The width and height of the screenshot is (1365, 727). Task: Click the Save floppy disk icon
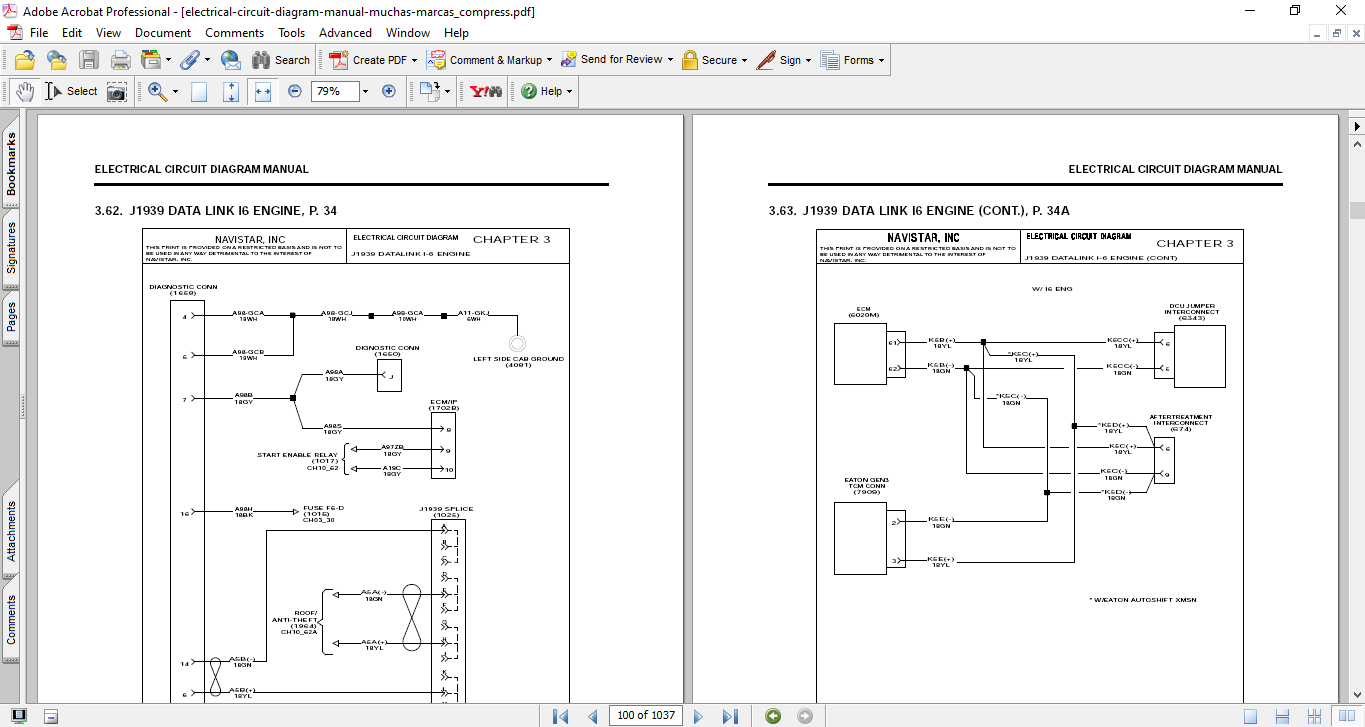tap(89, 60)
